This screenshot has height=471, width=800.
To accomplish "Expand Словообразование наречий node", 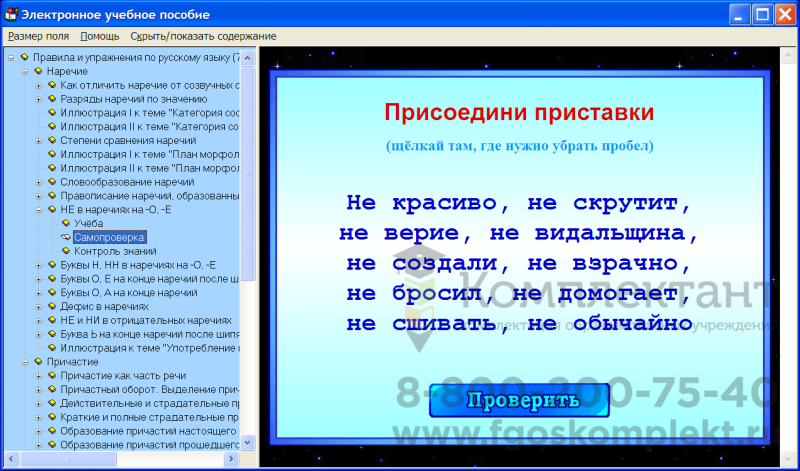I will coord(38,182).
